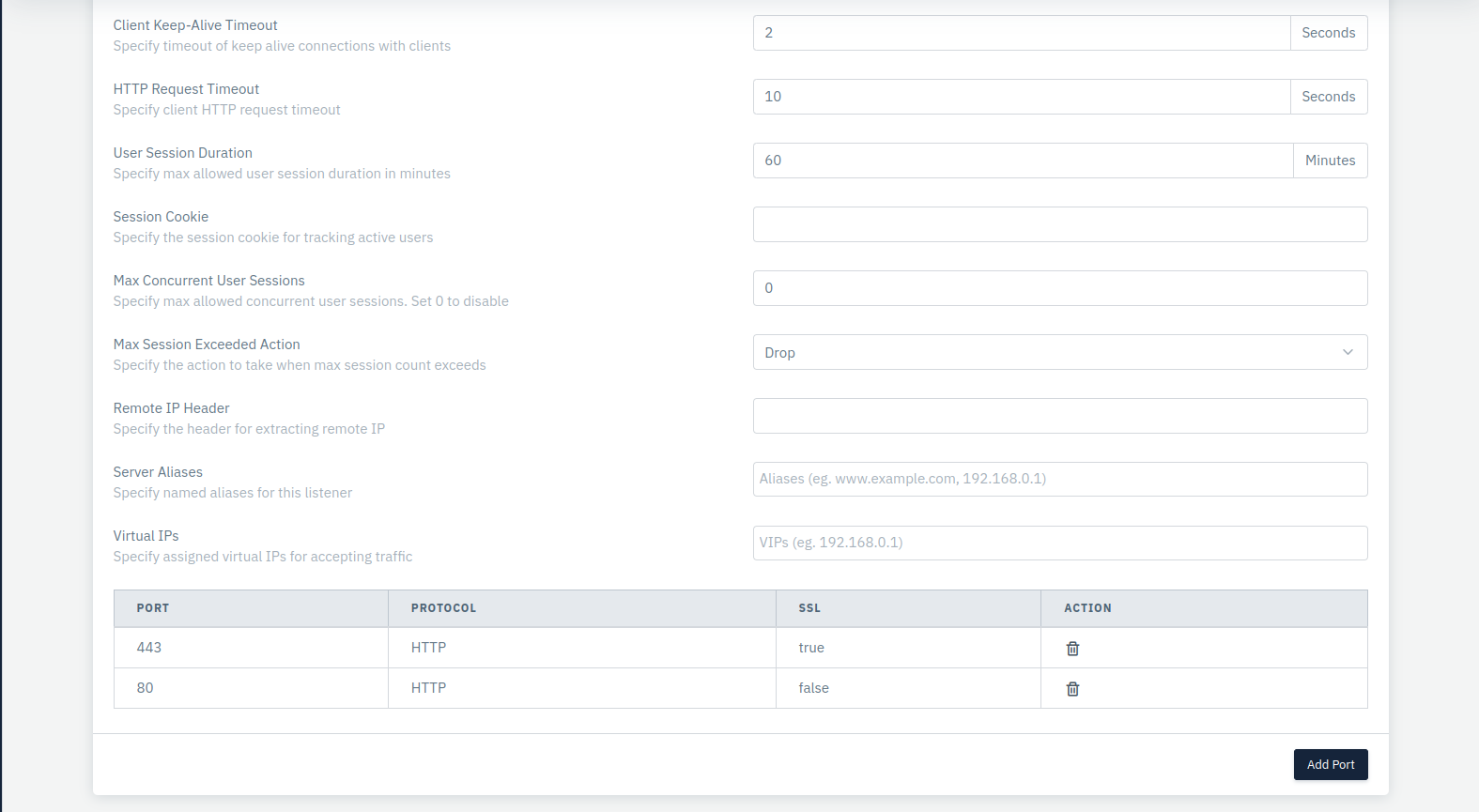The image size is (1479, 812).
Task: Focus the HTTP Request Timeout field
Action: coord(1022,97)
